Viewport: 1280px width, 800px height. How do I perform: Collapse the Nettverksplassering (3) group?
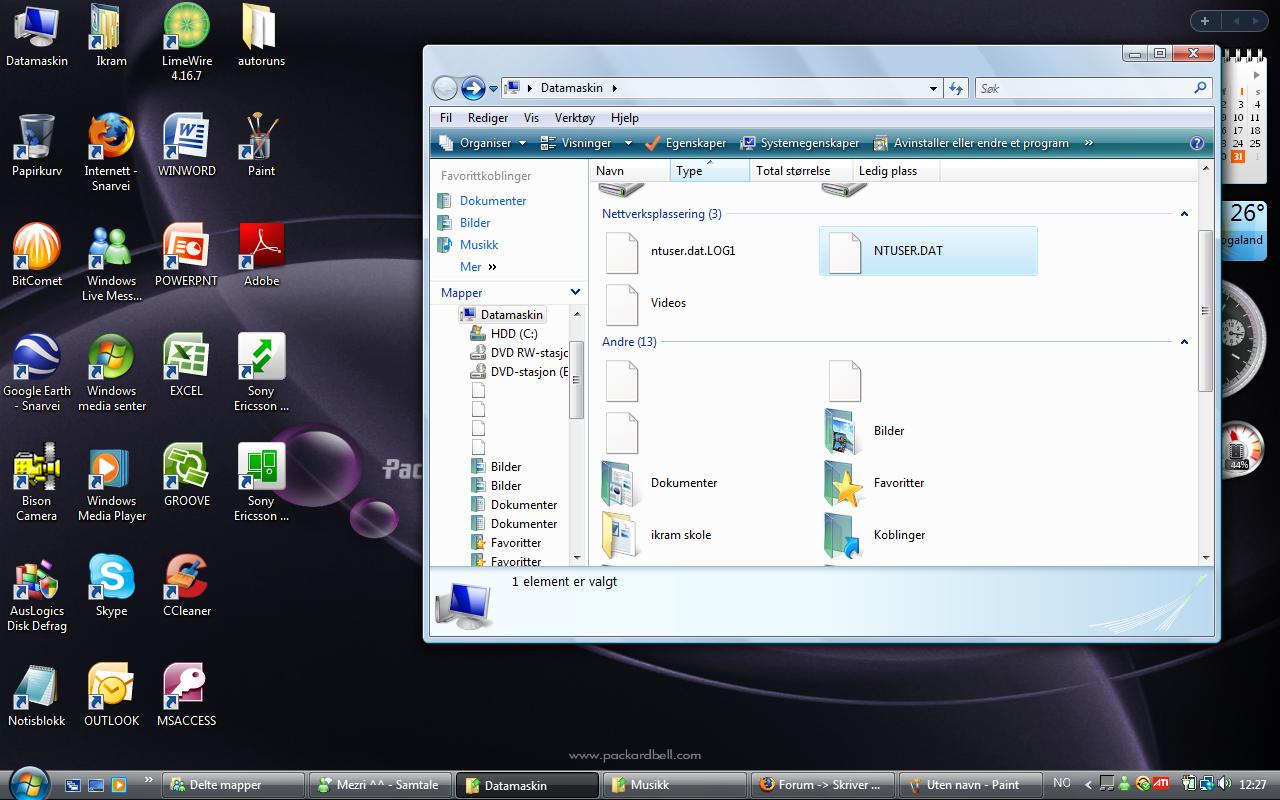click(1184, 214)
